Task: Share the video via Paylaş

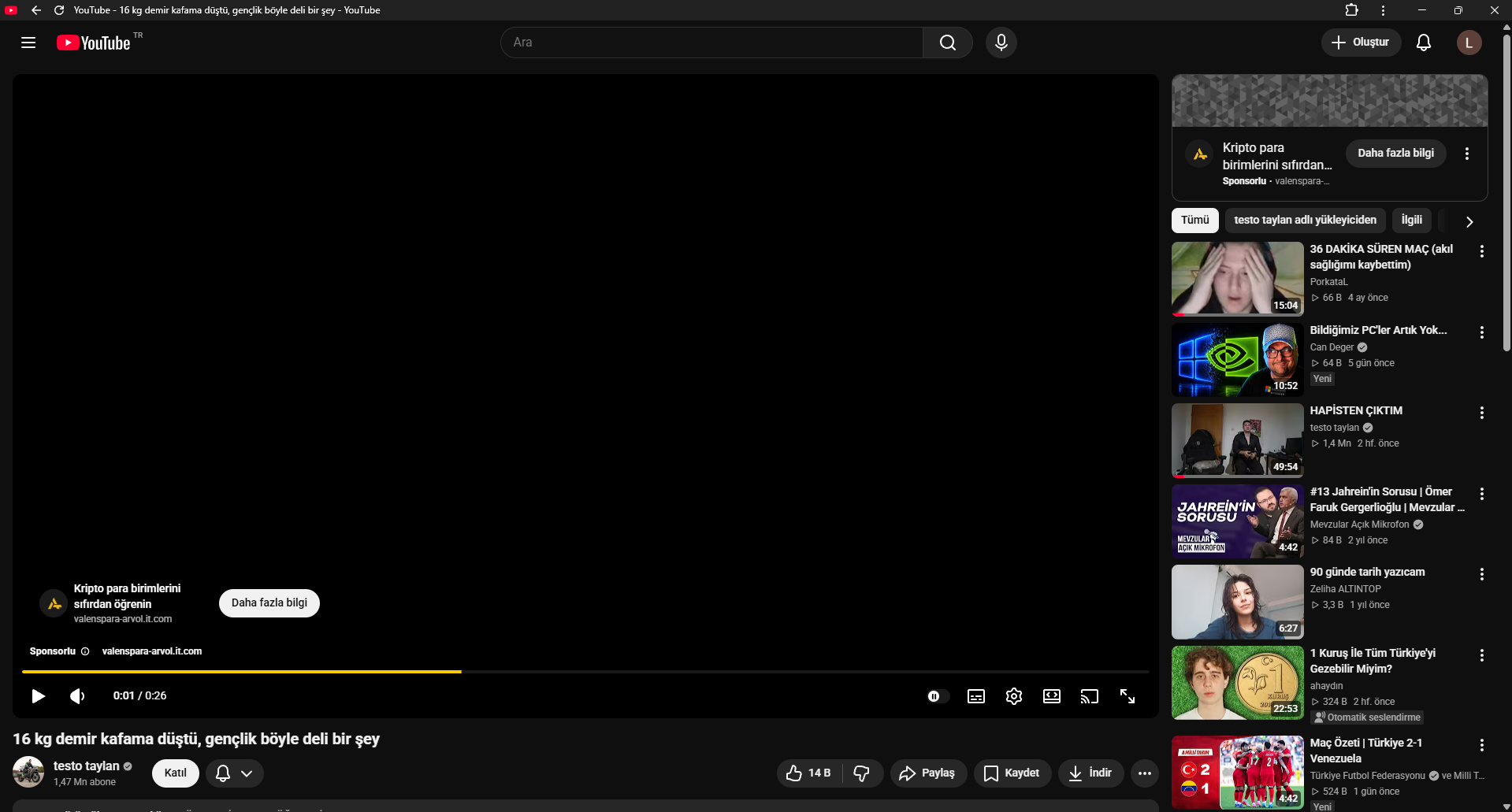Action: 927,773
